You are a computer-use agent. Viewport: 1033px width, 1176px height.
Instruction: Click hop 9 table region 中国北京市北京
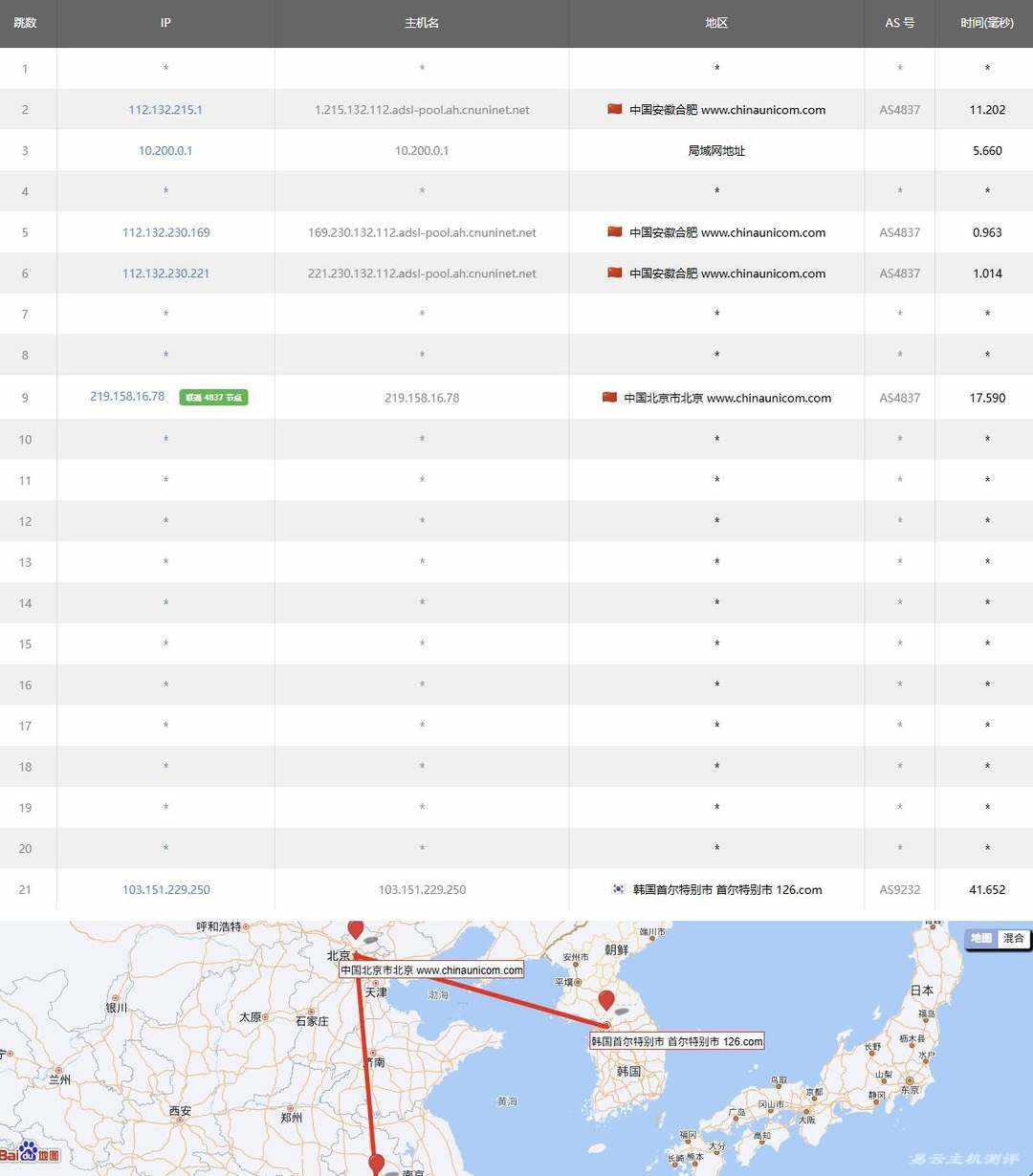pyautogui.click(x=663, y=398)
